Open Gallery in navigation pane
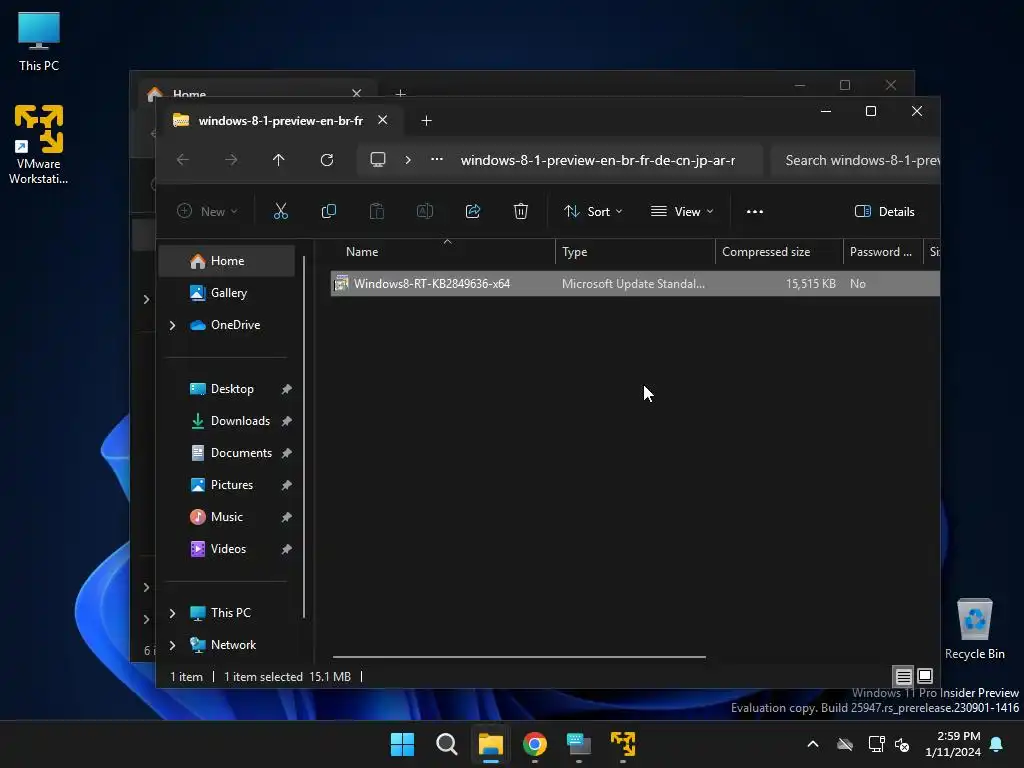This screenshot has height=768, width=1024. click(227, 293)
